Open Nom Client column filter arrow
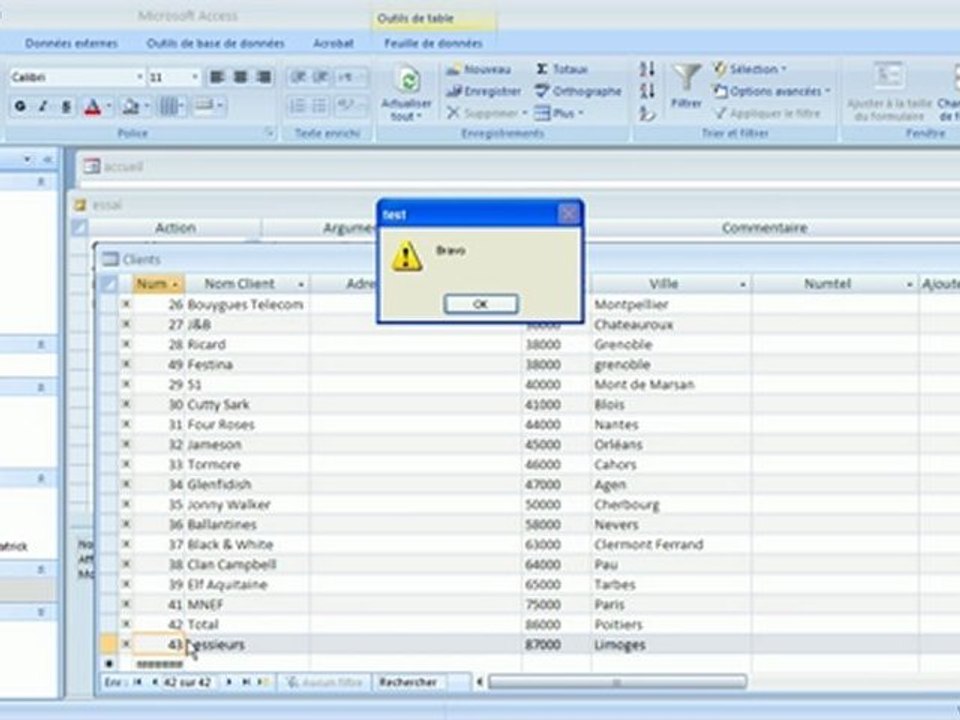Image resolution: width=960 pixels, height=720 pixels. tap(301, 284)
